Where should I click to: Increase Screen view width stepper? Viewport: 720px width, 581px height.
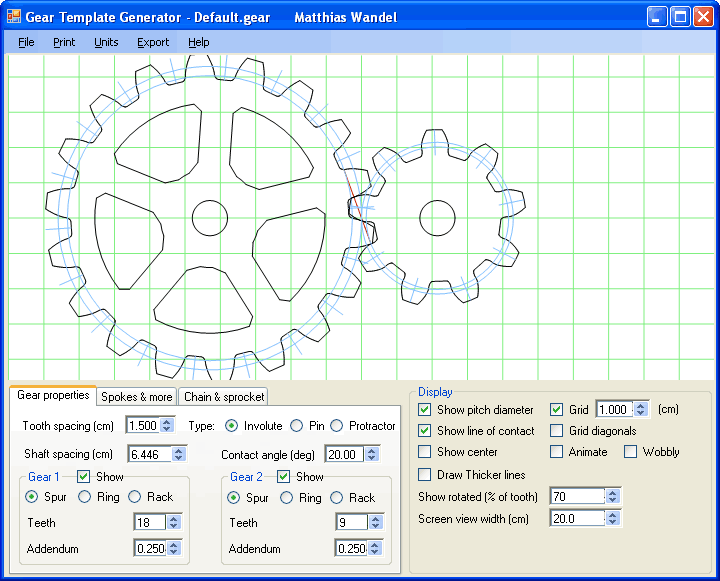click(613, 513)
